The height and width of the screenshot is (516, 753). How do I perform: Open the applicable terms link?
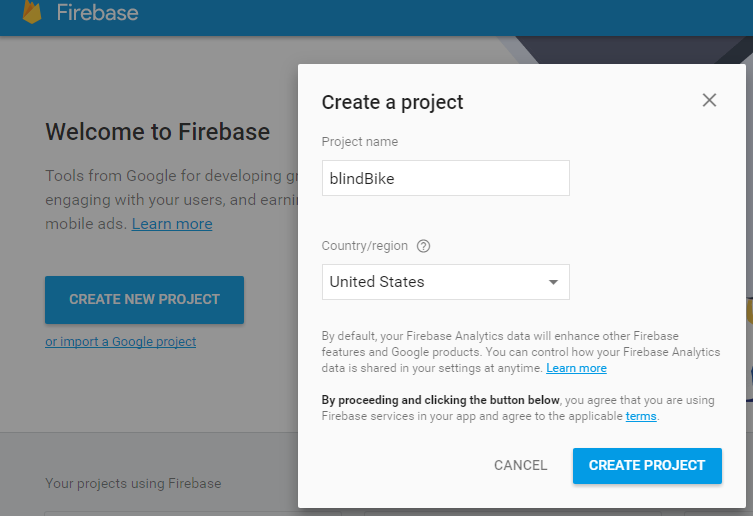click(x=641, y=416)
